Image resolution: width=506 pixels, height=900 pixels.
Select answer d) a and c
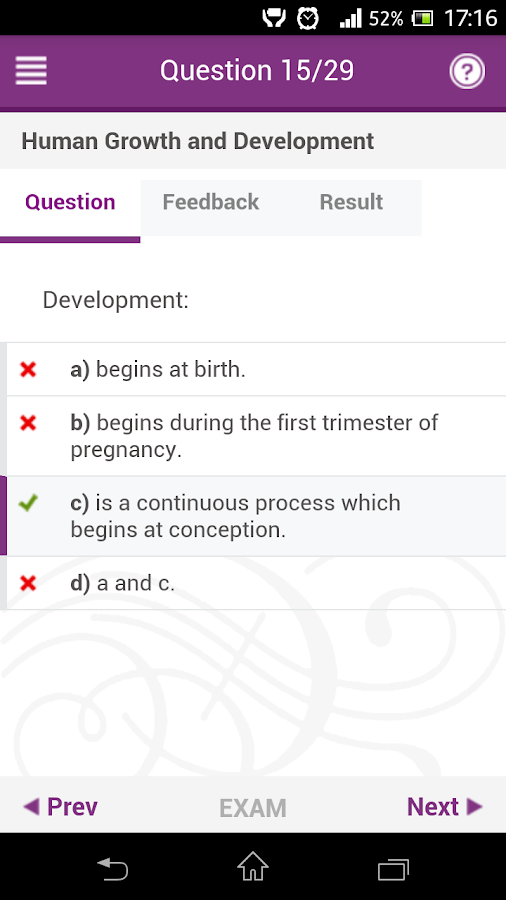(x=256, y=583)
